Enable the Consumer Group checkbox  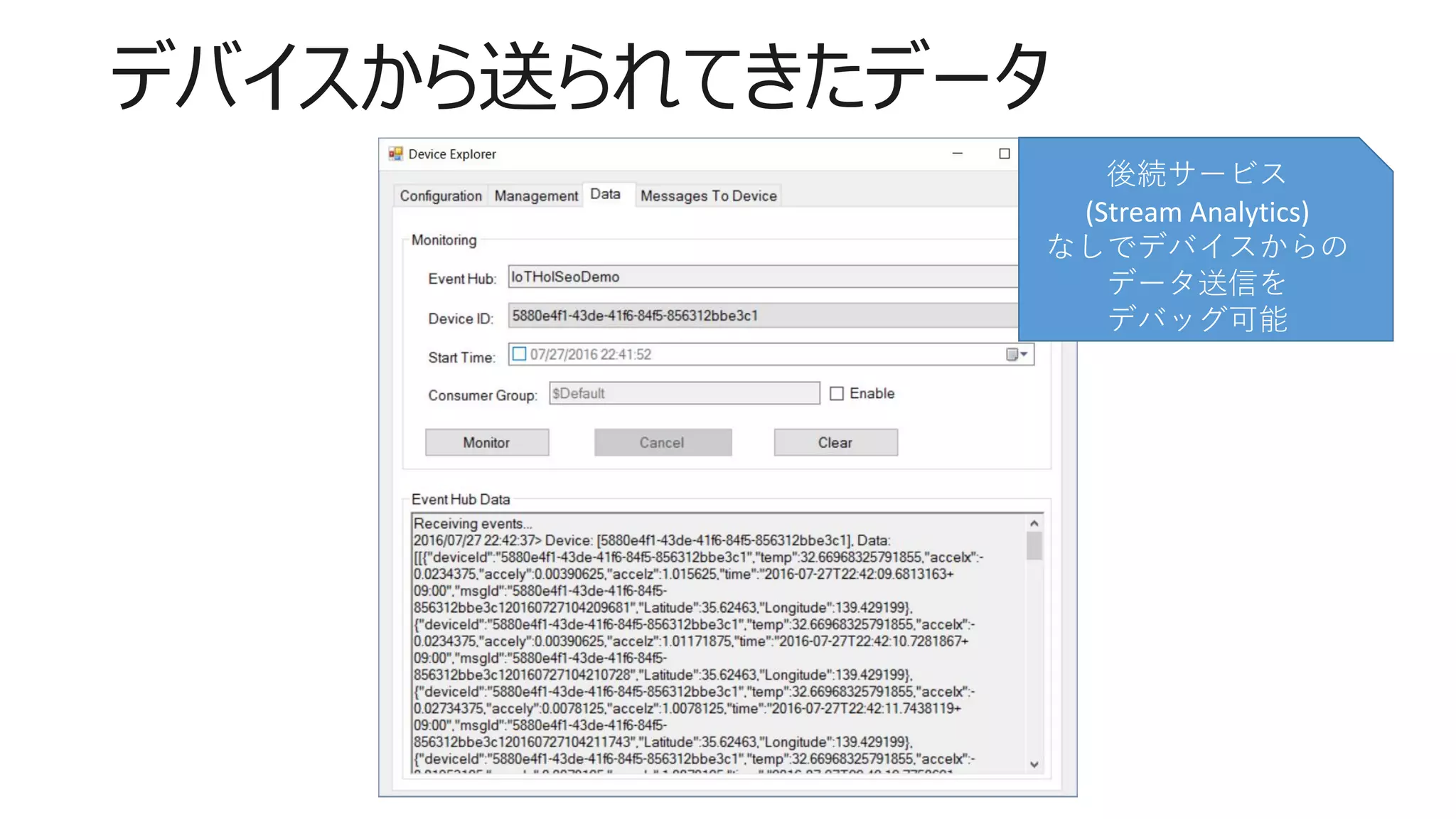(x=837, y=393)
